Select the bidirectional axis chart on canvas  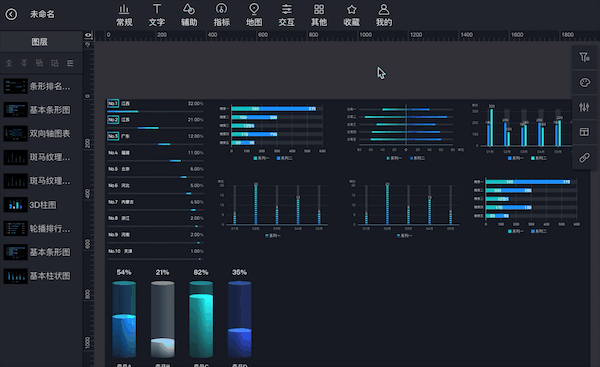pyautogui.click(x=405, y=132)
